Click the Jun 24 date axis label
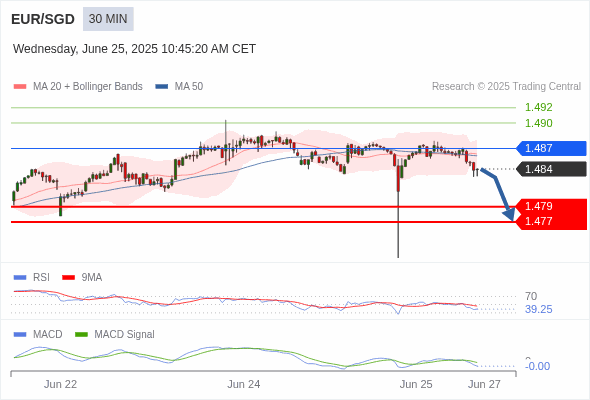 click(x=243, y=384)
